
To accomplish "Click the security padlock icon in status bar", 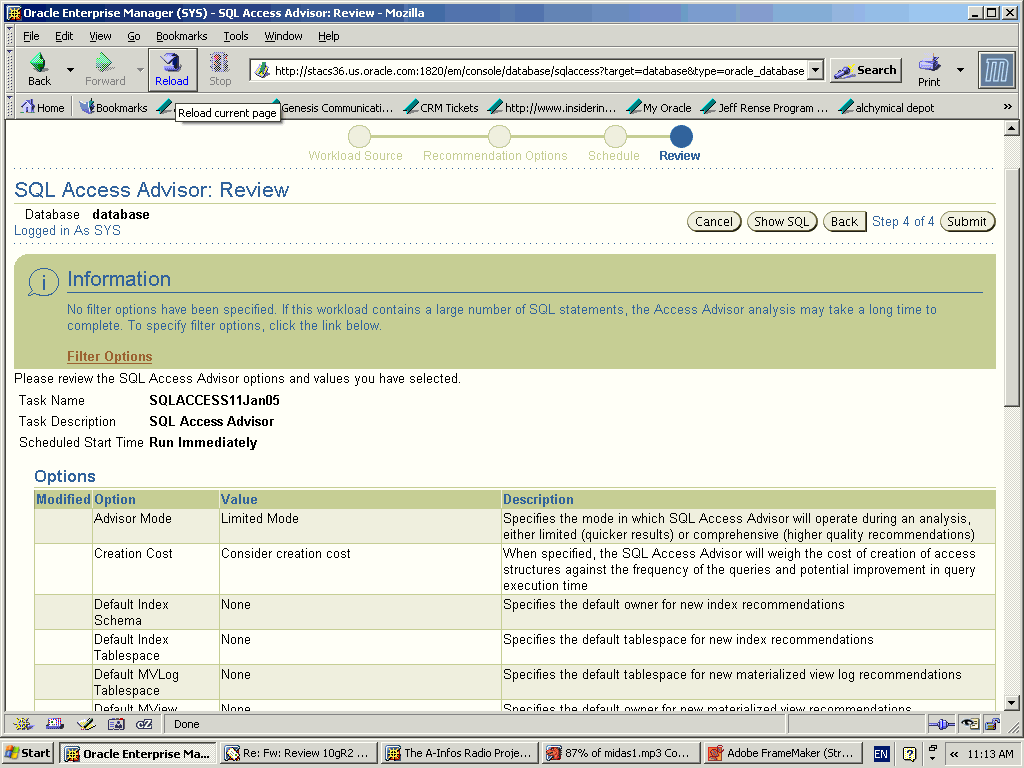I will (x=992, y=724).
